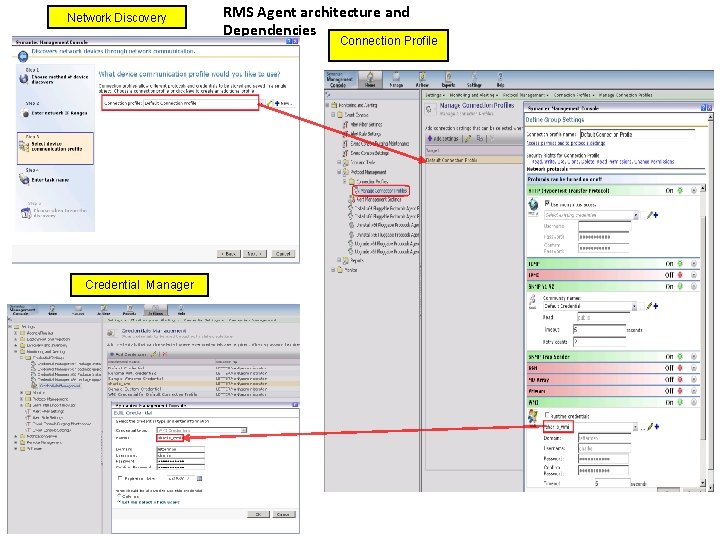Collapse the SNMP V1 V2 section

click(694, 286)
